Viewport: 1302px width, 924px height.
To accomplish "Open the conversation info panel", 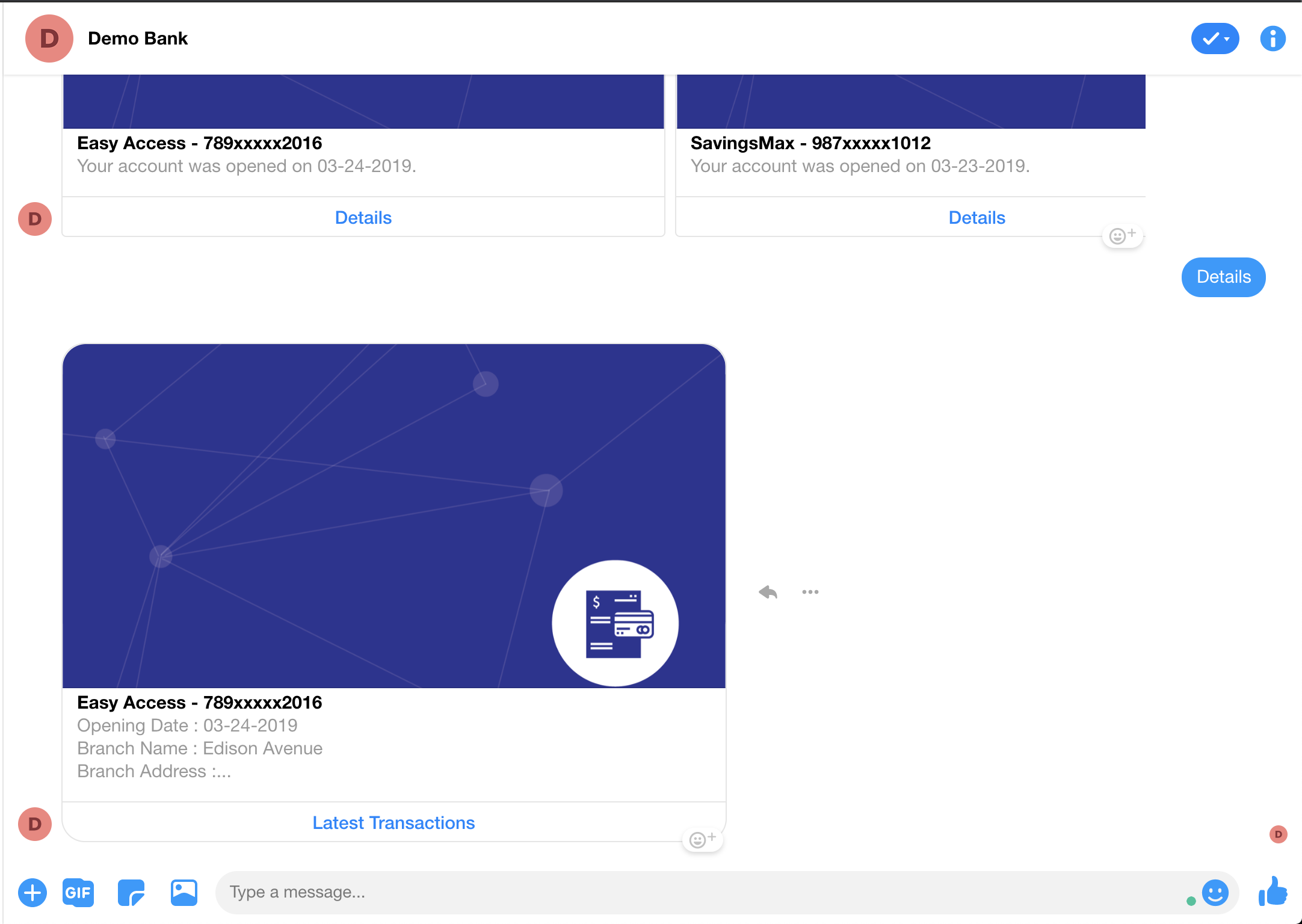I will (1273, 39).
